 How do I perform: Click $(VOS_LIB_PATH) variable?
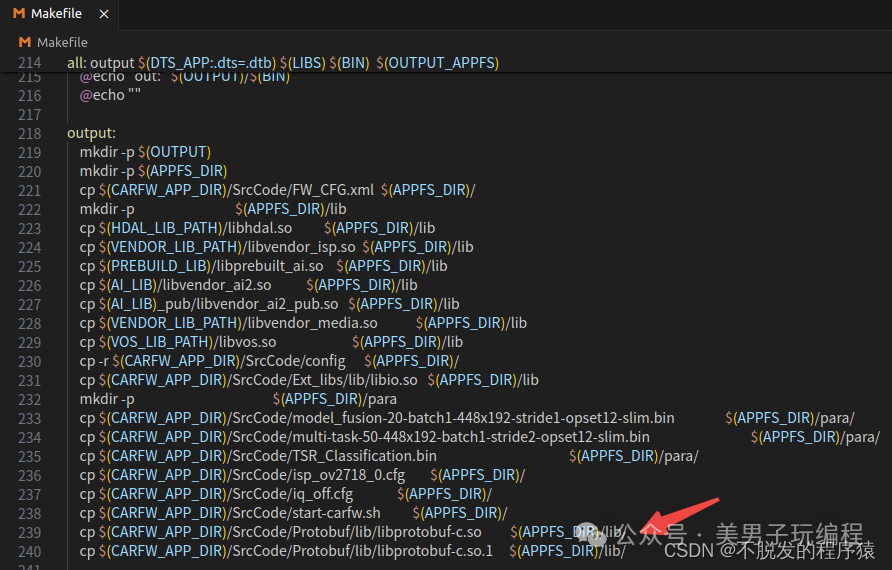tap(156, 342)
